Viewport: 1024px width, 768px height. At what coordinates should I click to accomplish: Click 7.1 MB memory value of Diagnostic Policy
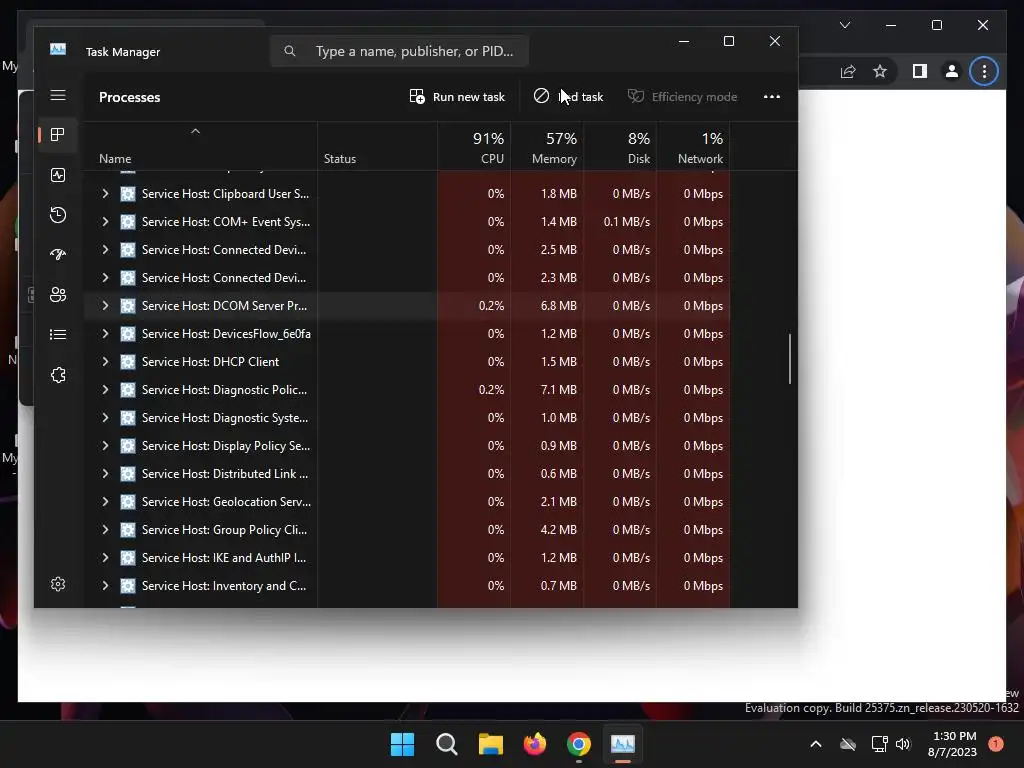pyautogui.click(x=558, y=390)
